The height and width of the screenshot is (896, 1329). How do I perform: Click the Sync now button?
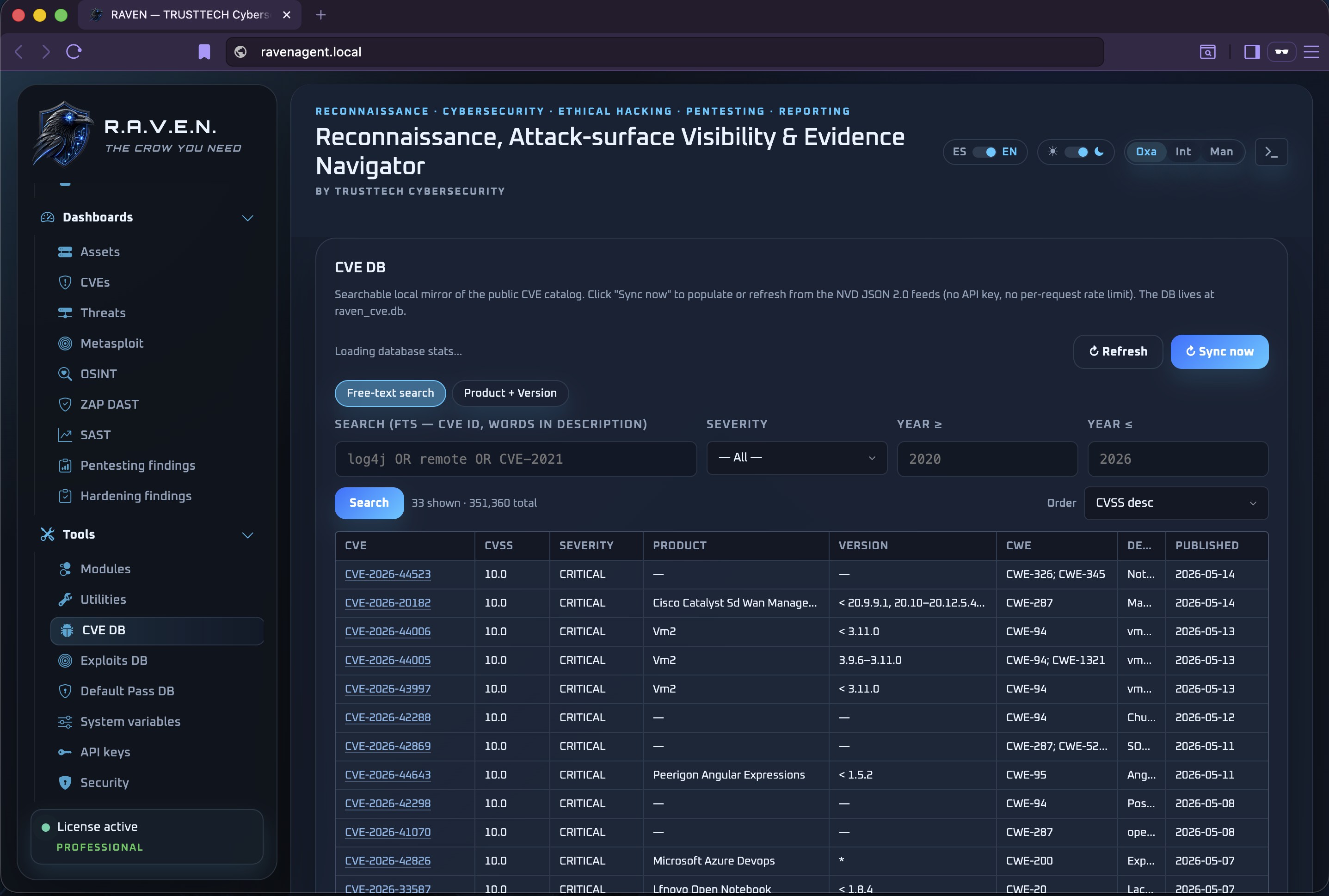tap(1219, 351)
